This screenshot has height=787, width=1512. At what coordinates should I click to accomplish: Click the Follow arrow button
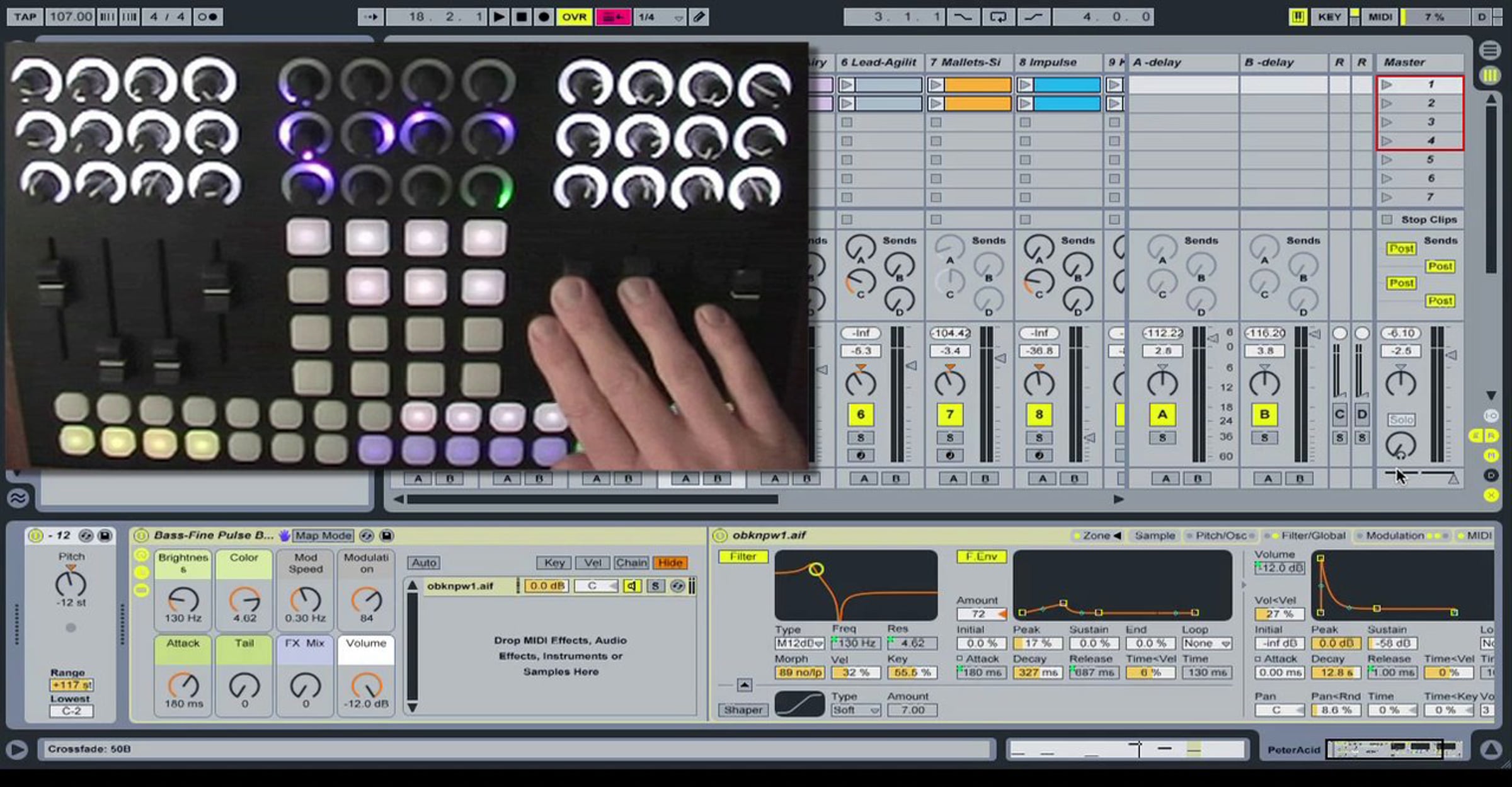coord(370,17)
